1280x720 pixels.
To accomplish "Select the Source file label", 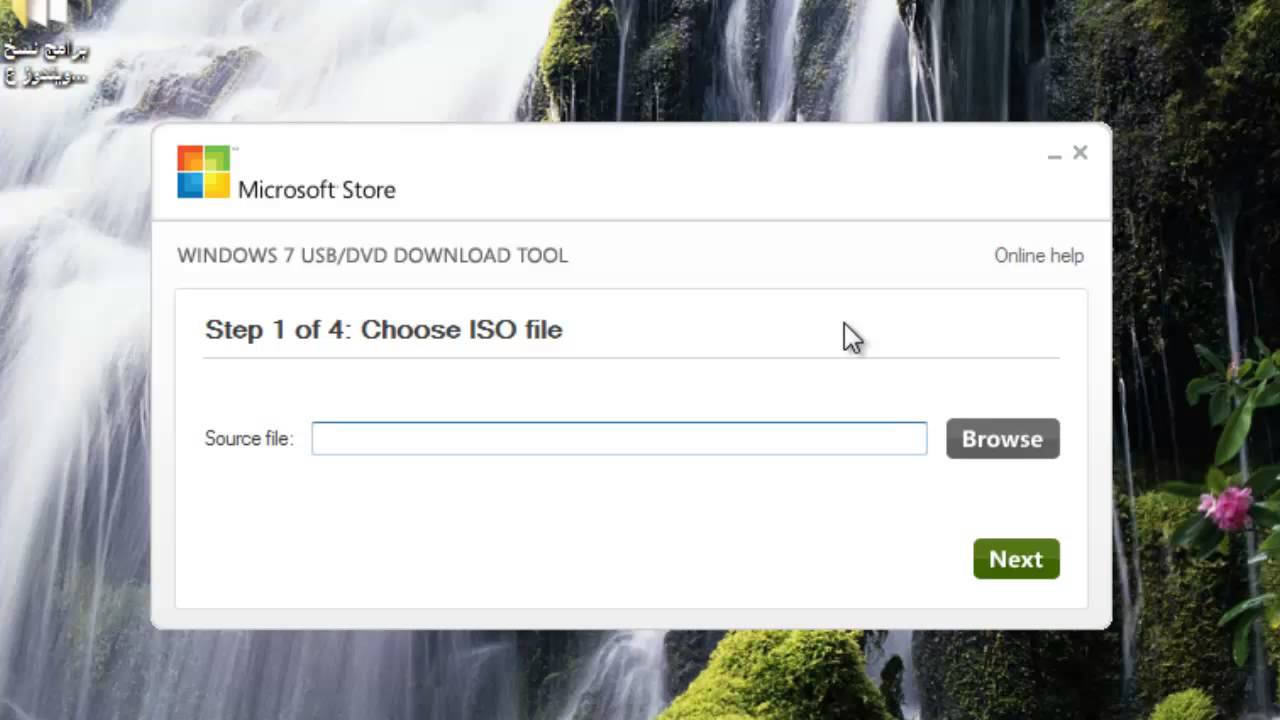I will (248, 438).
